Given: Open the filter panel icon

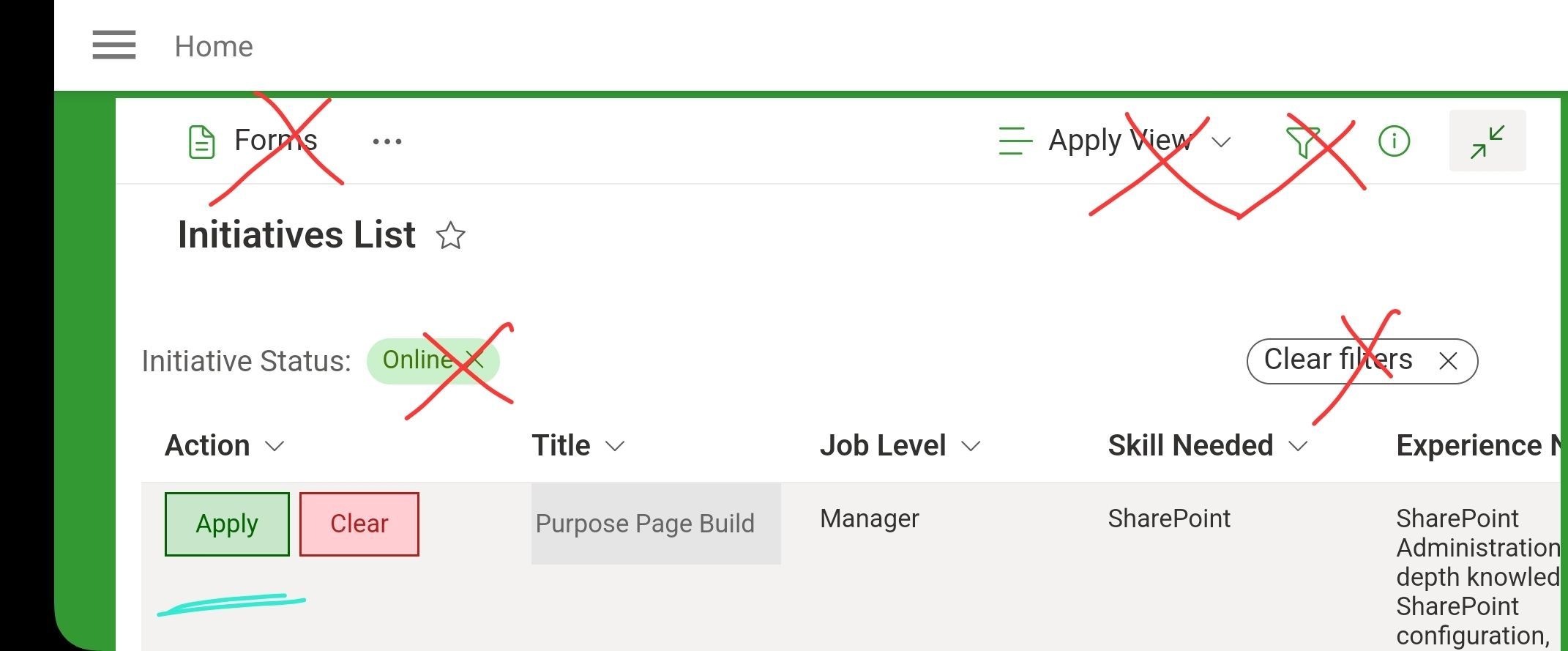Looking at the screenshot, I should (x=1302, y=141).
